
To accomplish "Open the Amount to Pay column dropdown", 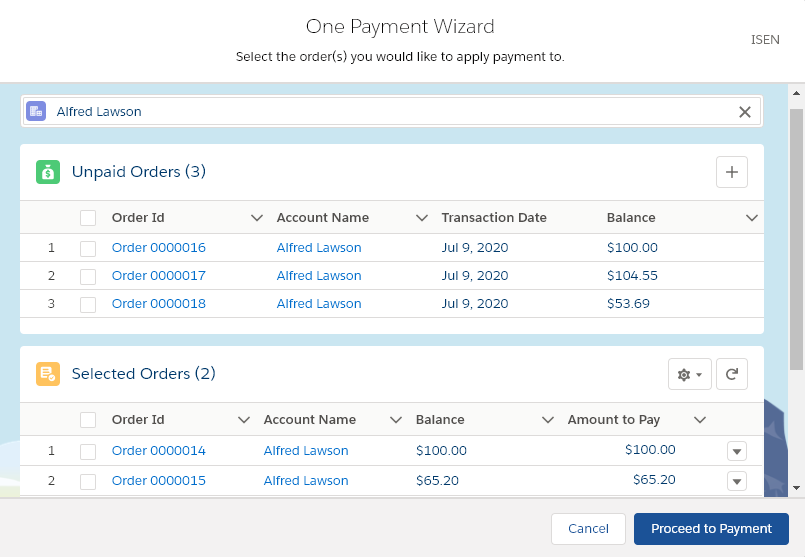I will (700, 420).
